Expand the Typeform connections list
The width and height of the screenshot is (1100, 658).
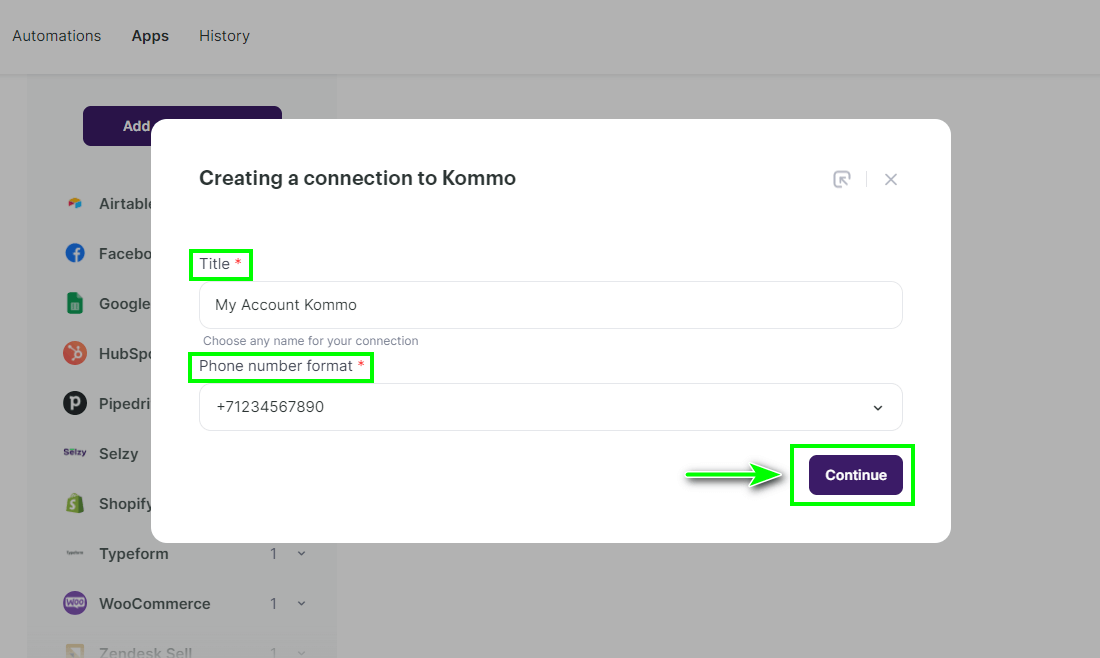302,553
